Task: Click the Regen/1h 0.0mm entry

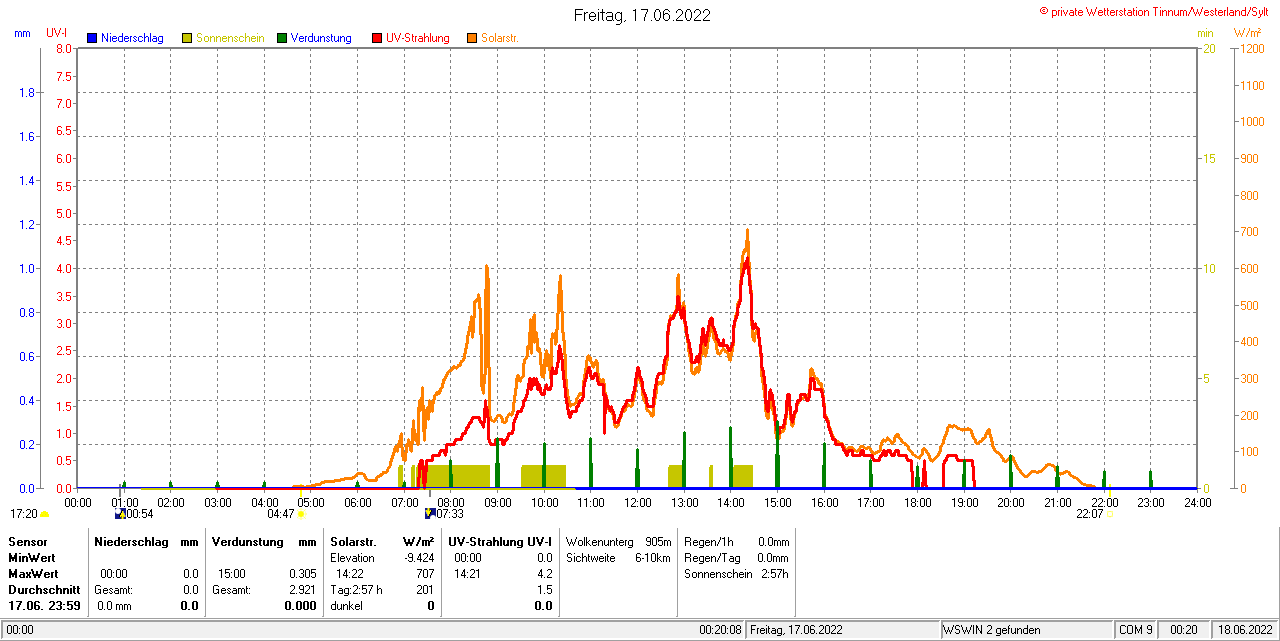Action: (737, 541)
